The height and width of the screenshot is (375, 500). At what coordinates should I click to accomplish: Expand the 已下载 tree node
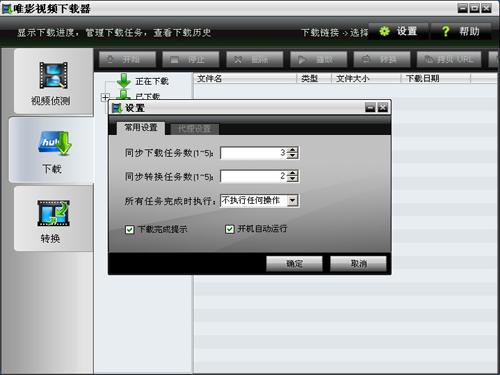[x=105, y=97]
